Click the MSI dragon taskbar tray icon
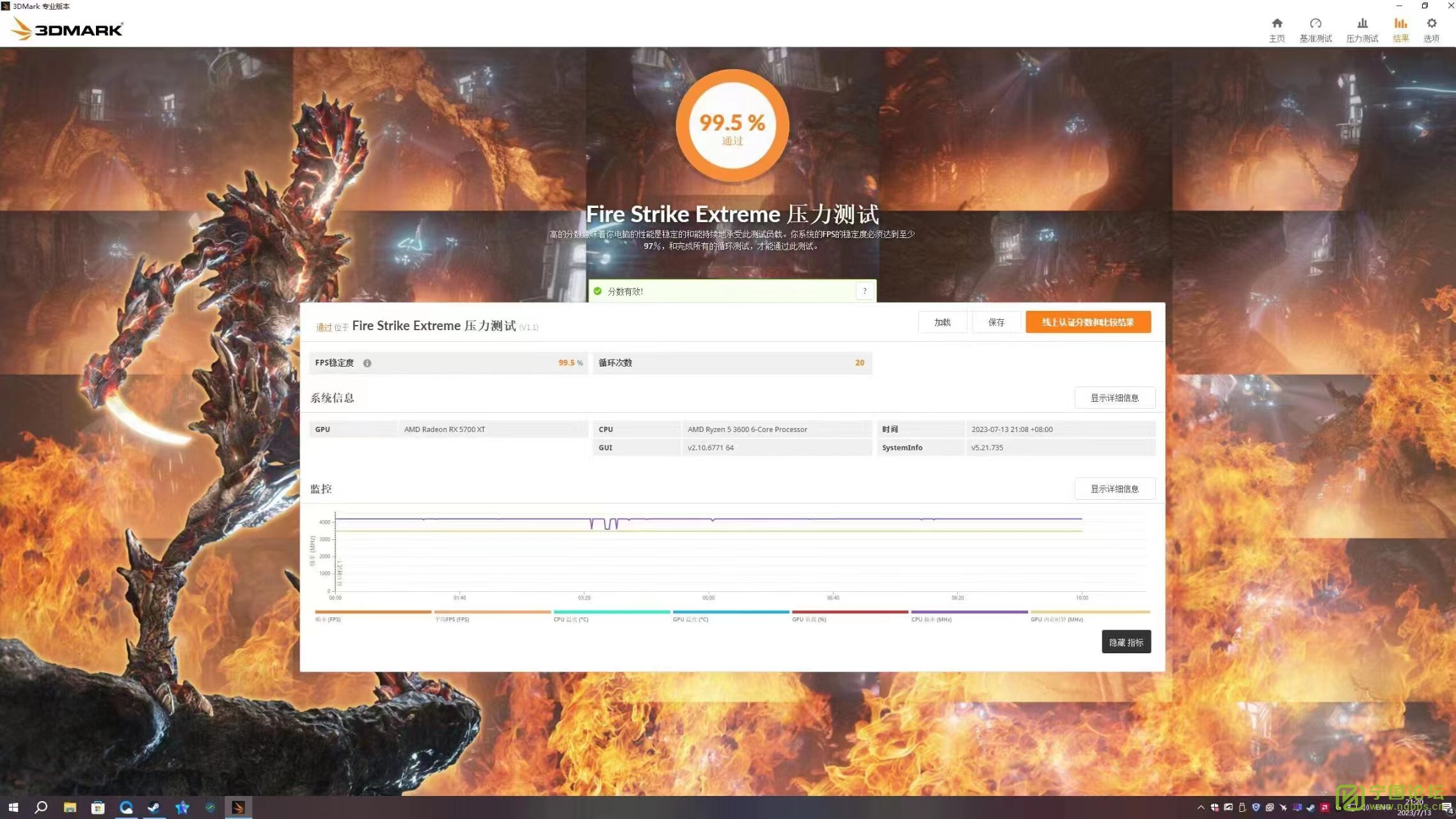 [x=1228, y=807]
